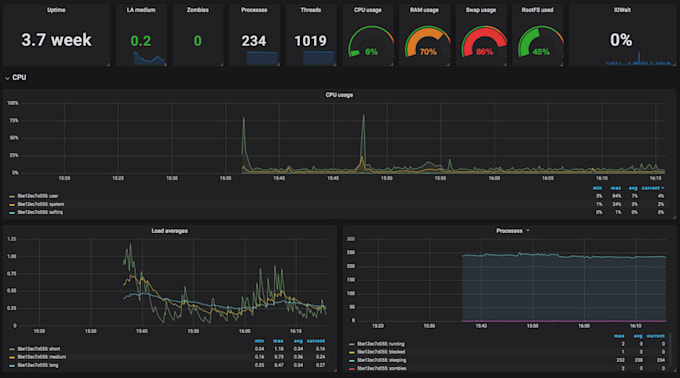Toggle the softirq series in CPU usage legend

[x=40, y=212]
